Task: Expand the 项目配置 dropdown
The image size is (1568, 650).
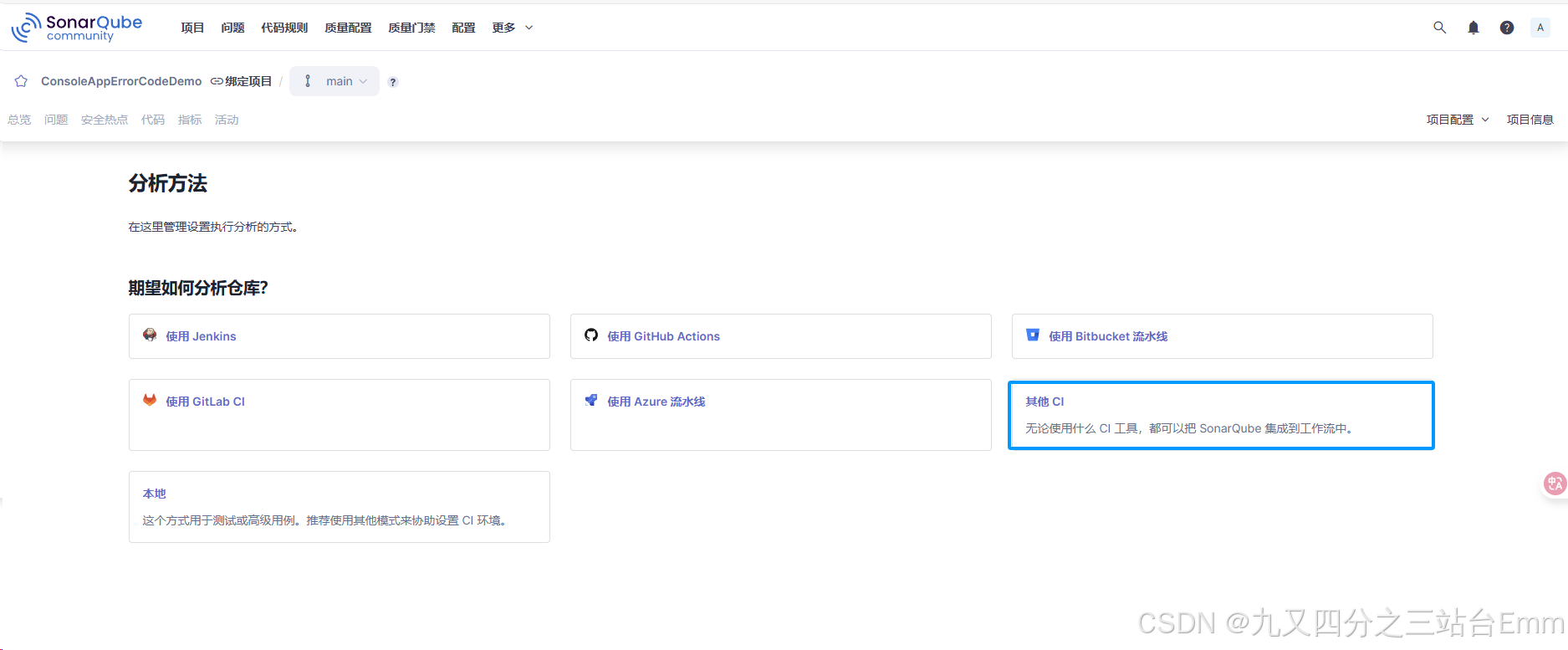Action: coord(1458,120)
